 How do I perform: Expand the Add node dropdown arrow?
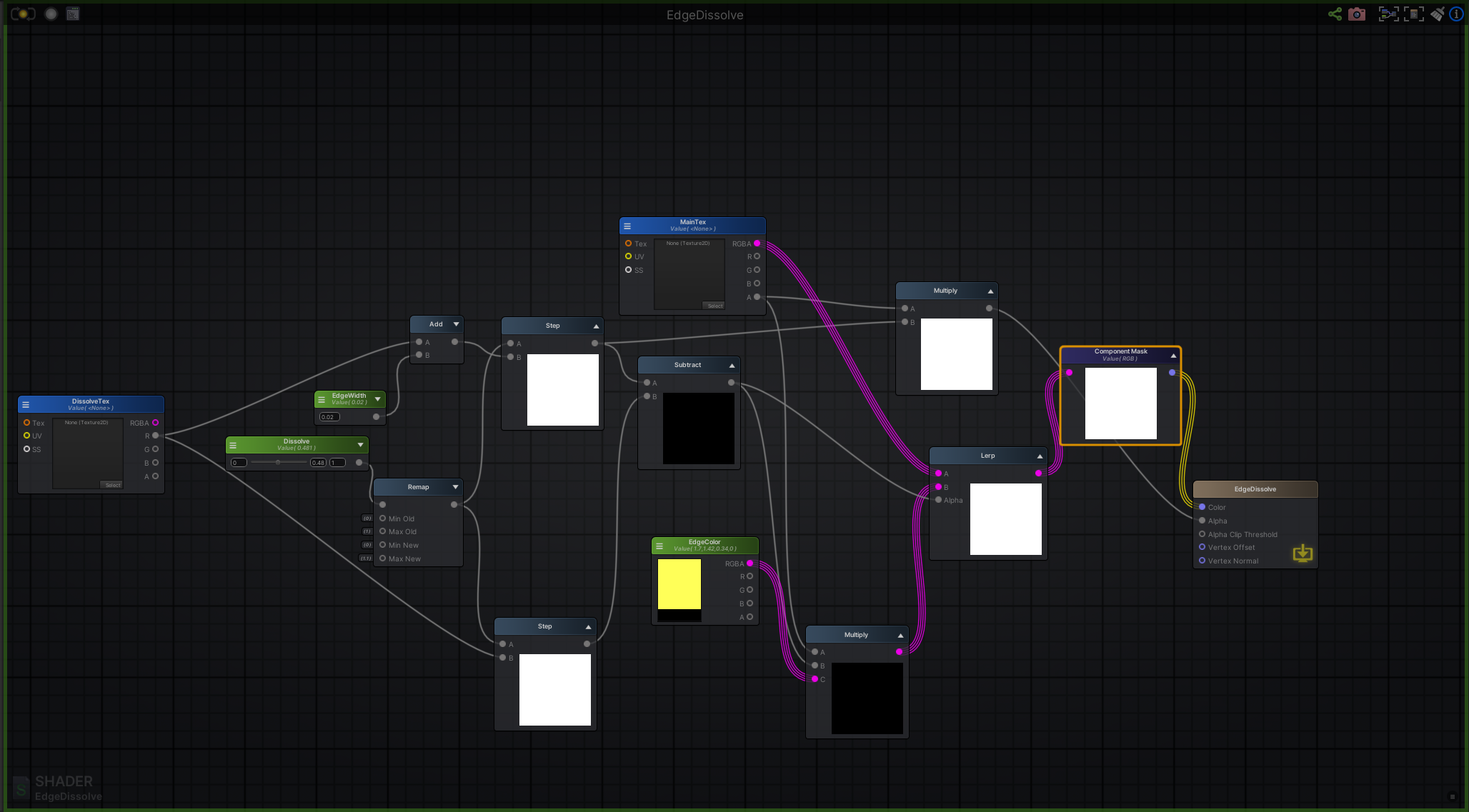[456, 324]
